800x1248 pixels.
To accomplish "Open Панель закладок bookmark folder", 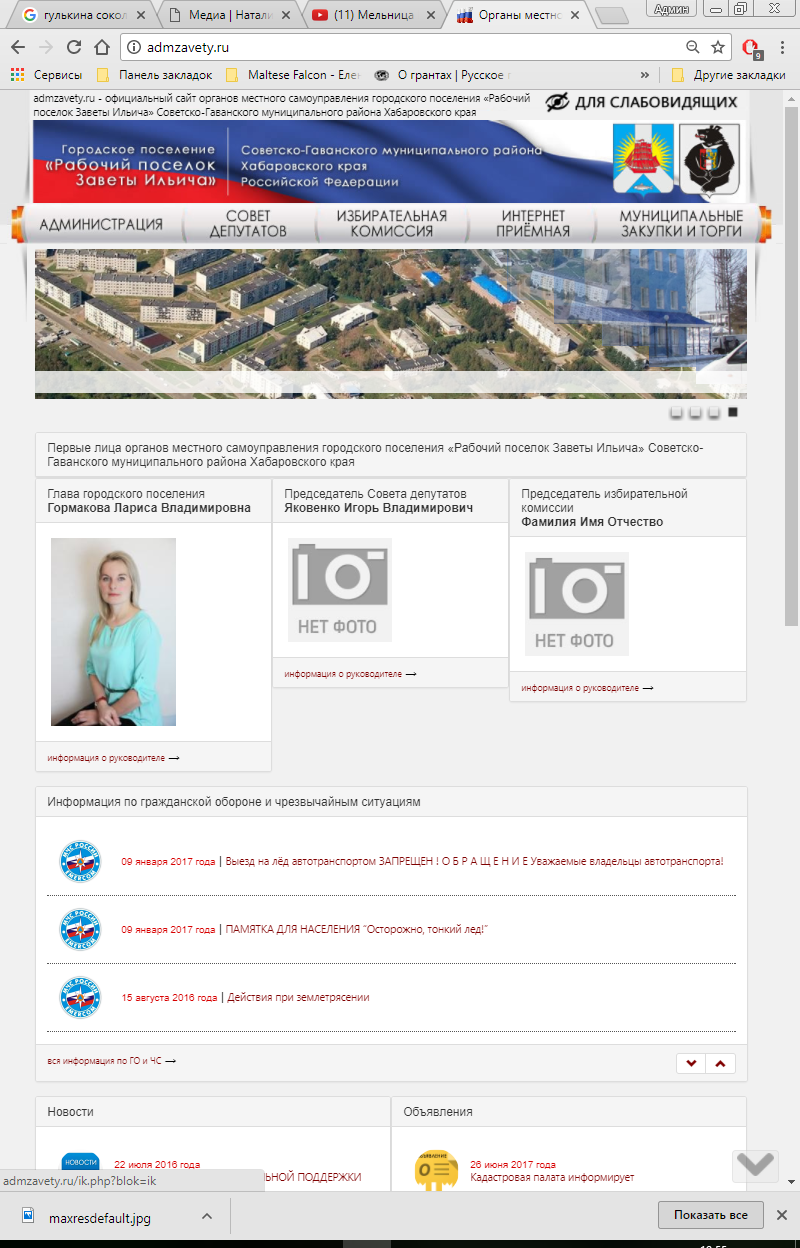I will (x=154, y=75).
